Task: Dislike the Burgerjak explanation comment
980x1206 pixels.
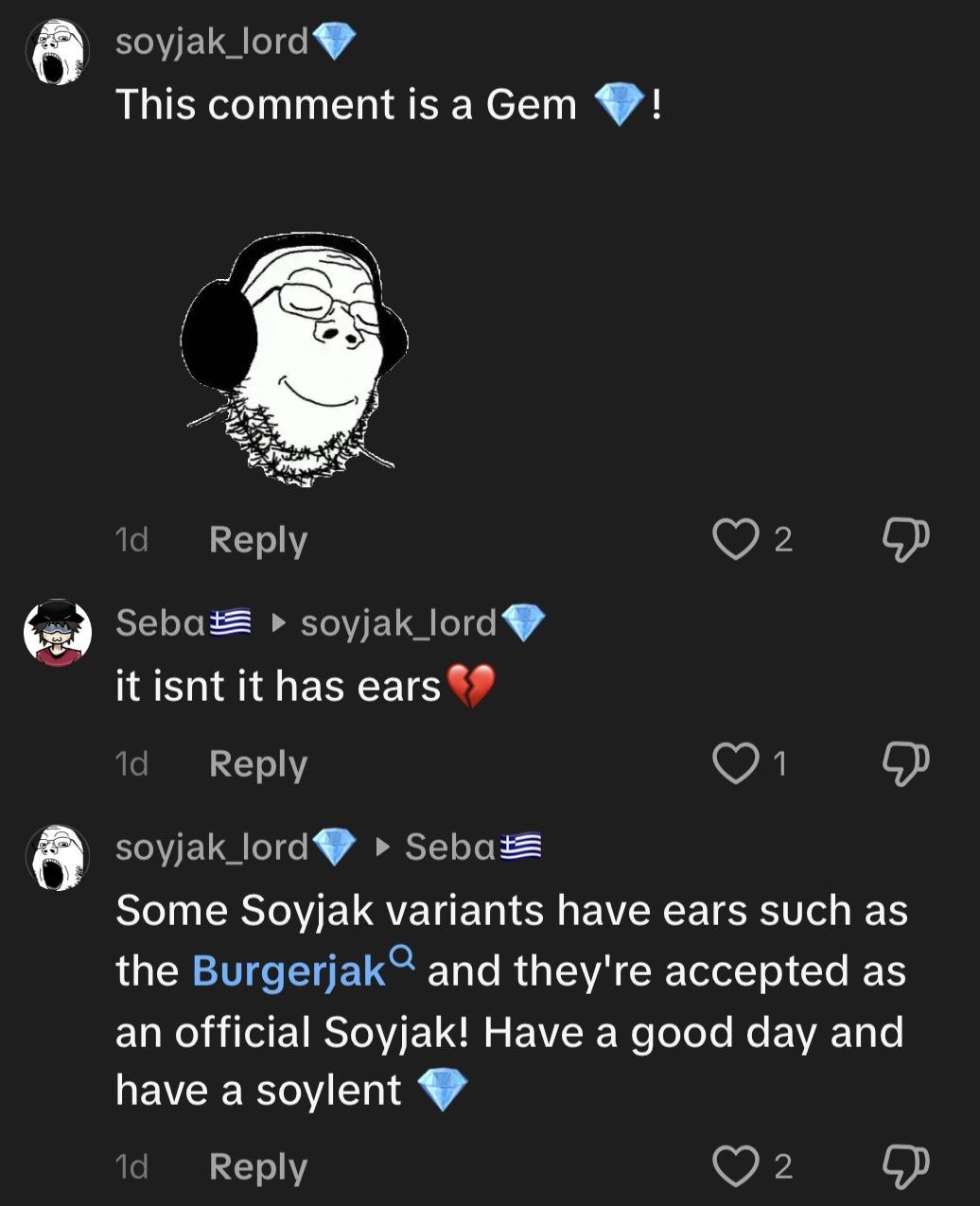Action: point(904,1166)
